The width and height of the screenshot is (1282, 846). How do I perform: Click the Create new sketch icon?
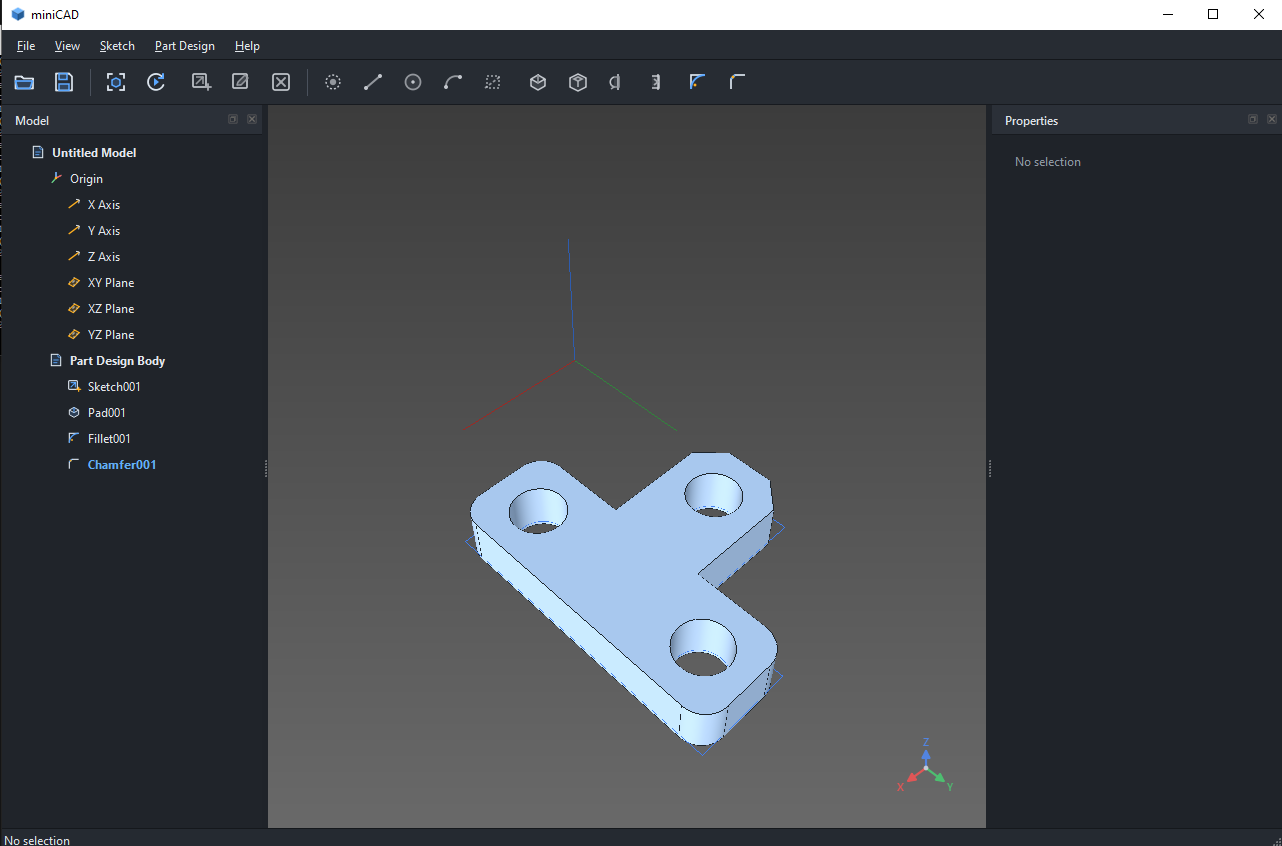tap(201, 82)
